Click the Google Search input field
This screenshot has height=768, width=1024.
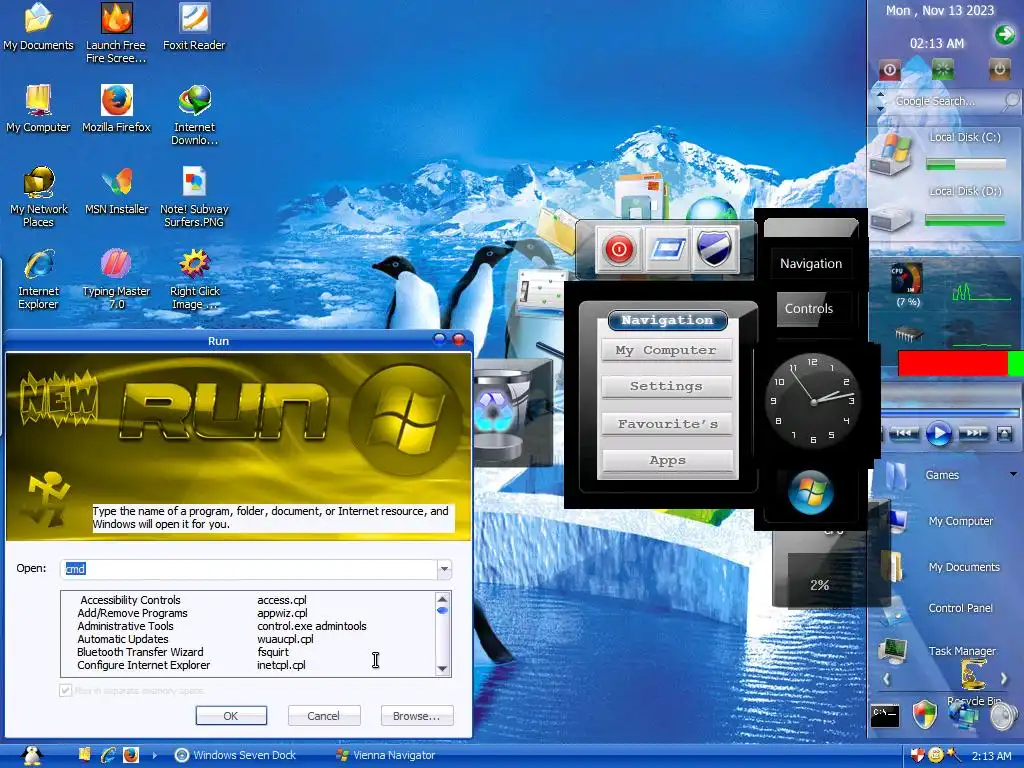944,101
